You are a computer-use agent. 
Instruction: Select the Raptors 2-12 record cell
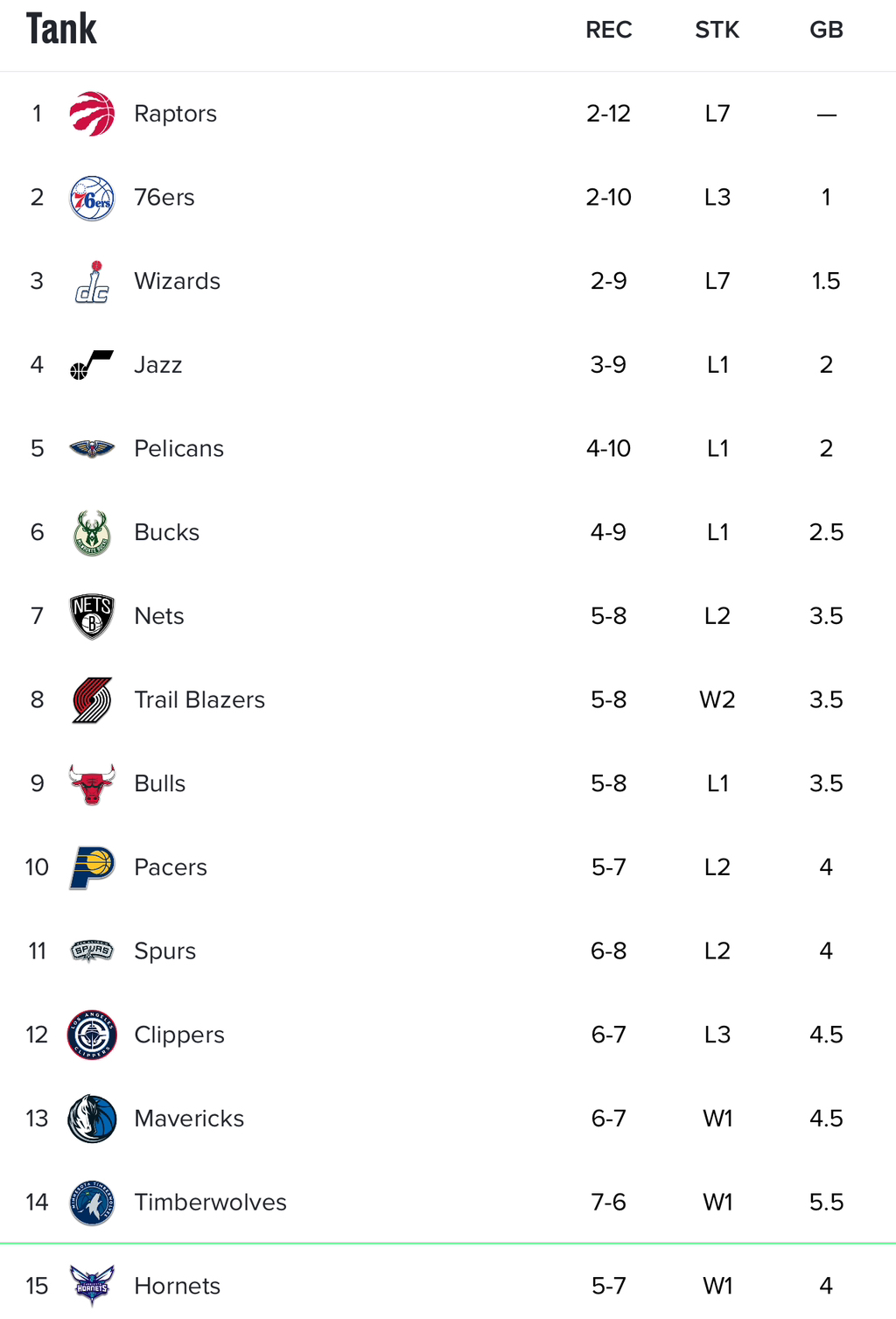click(609, 114)
